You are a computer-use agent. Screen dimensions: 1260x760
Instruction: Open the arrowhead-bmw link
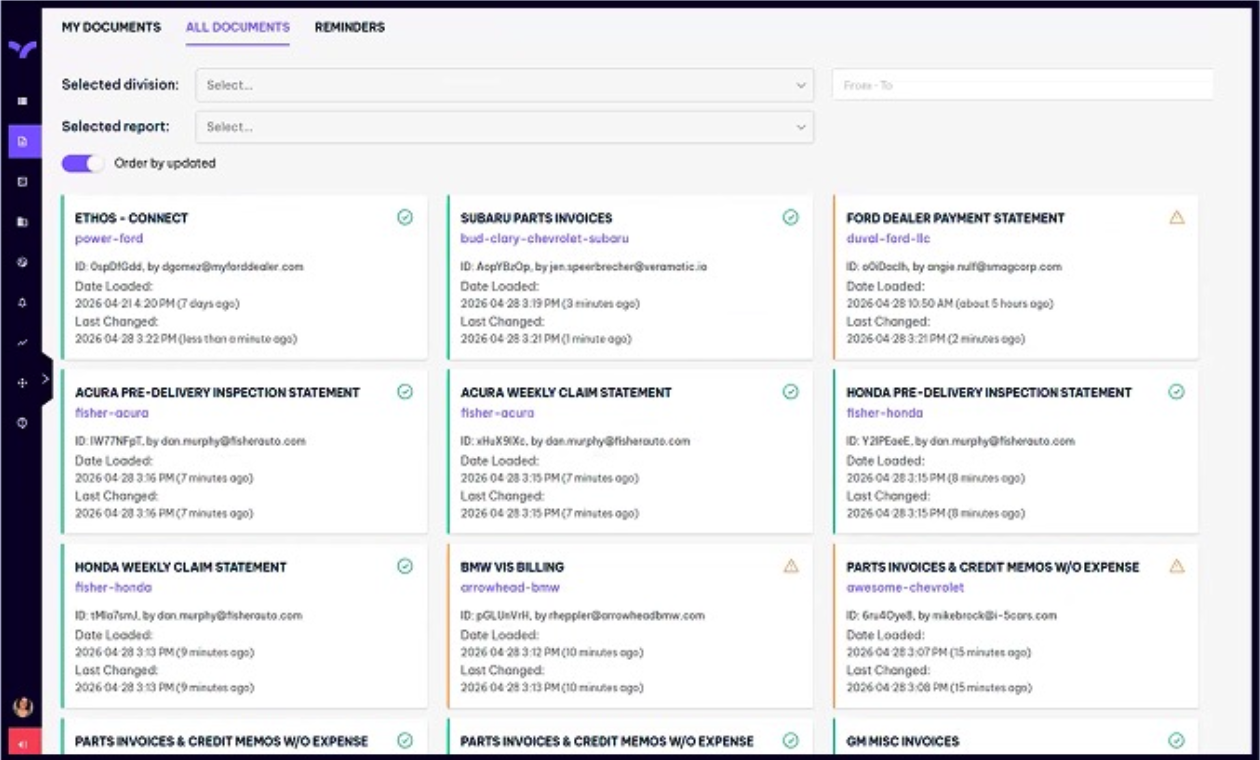510,588
